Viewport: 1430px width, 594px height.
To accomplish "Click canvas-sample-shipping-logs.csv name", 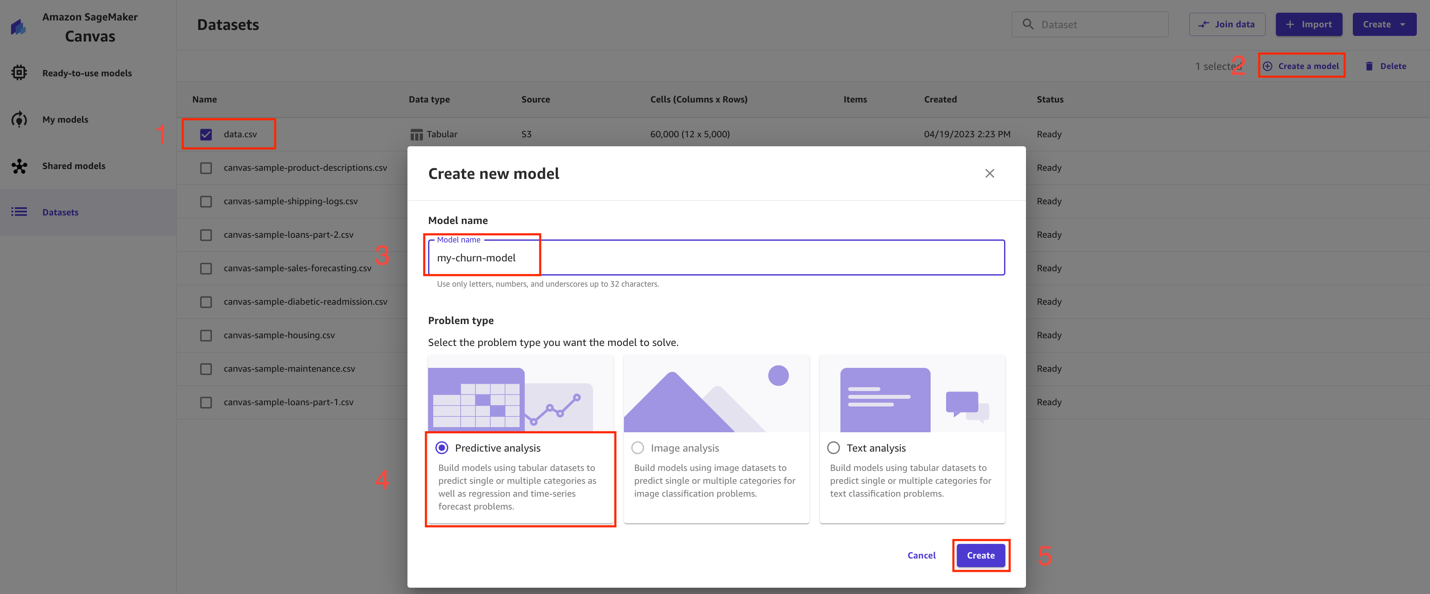I will point(291,201).
